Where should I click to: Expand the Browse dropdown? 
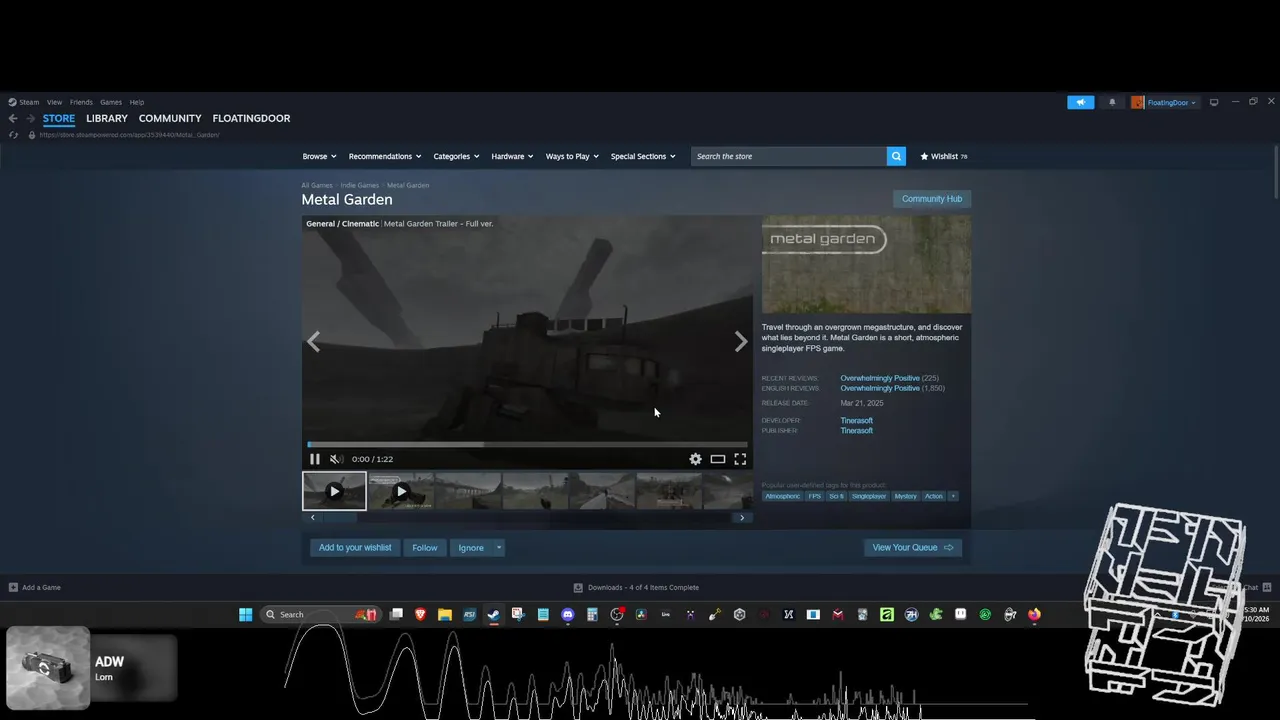tap(319, 156)
